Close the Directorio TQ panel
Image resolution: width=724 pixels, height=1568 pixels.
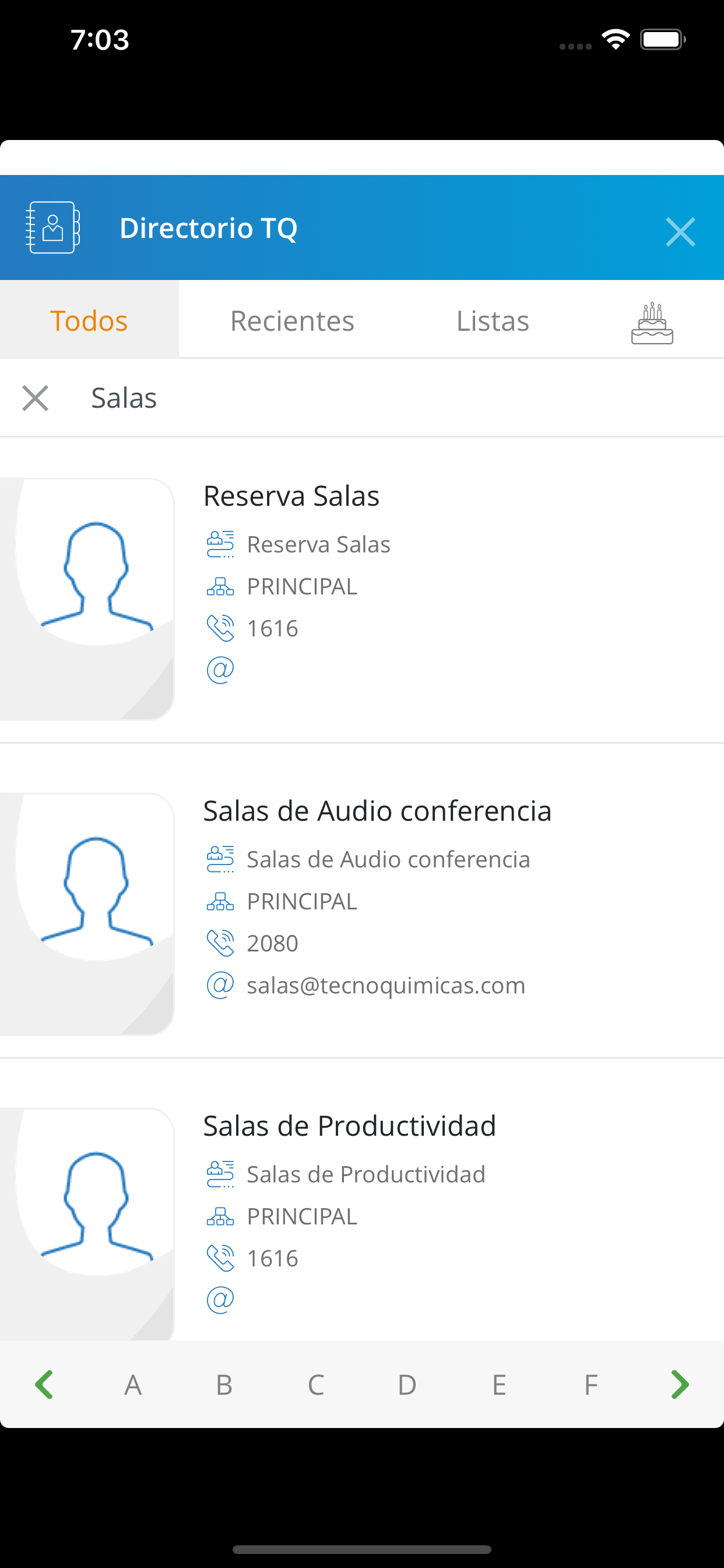tap(680, 232)
